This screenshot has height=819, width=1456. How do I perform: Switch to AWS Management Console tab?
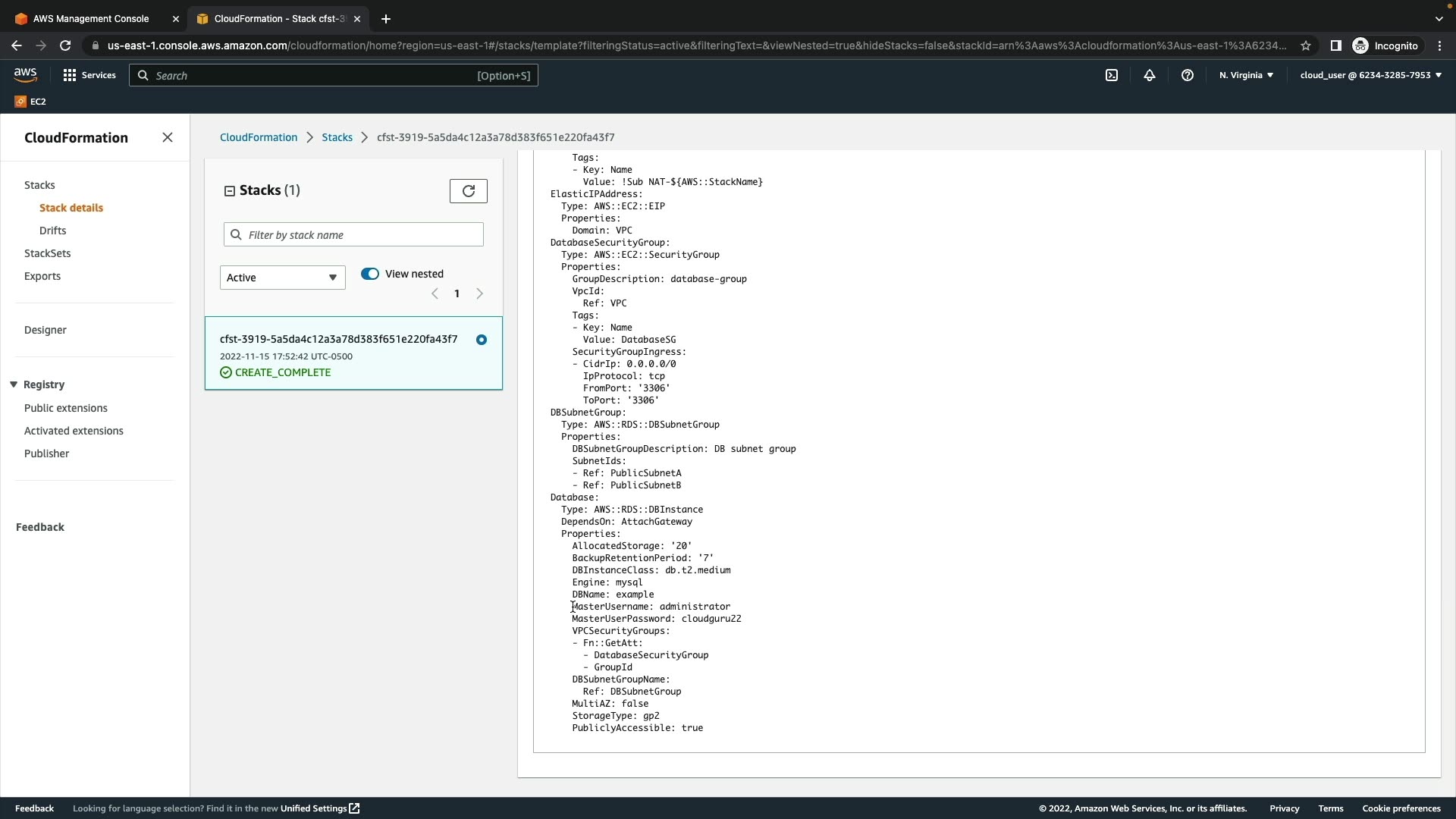pos(91,19)
